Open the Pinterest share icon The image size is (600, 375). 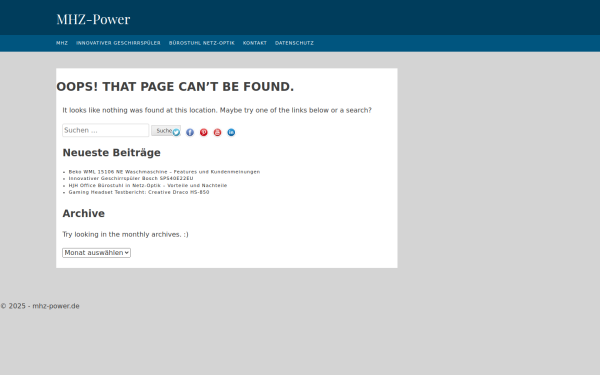pos(204,132)
